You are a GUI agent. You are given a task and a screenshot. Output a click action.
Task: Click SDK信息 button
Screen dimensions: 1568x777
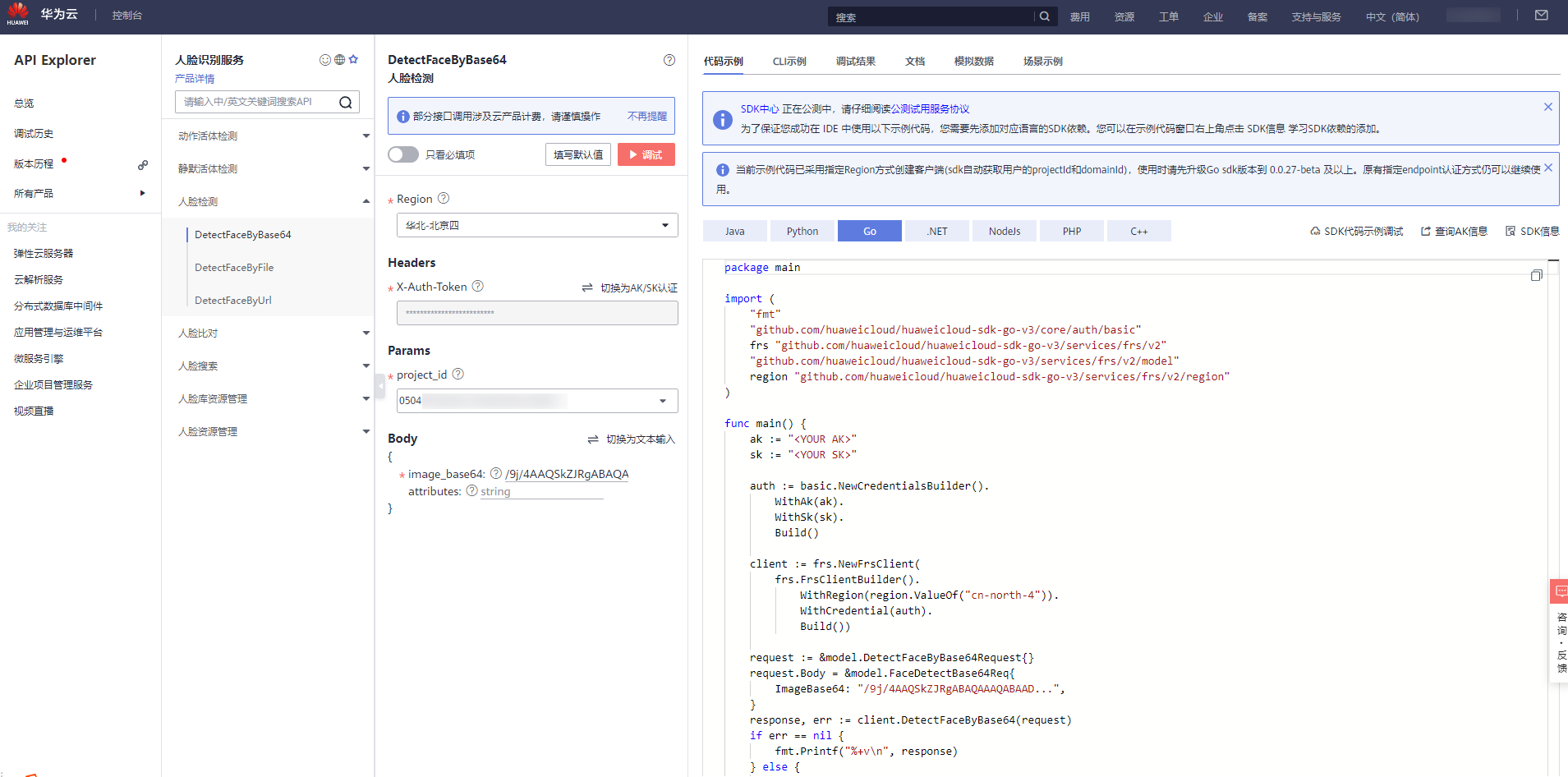(1533, 232)
